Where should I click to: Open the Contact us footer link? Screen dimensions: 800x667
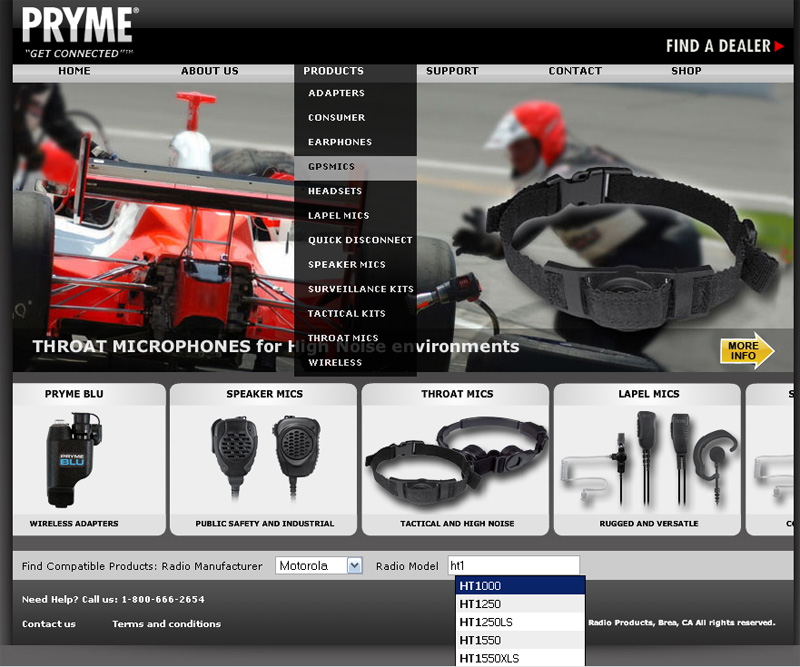point(48,624)
